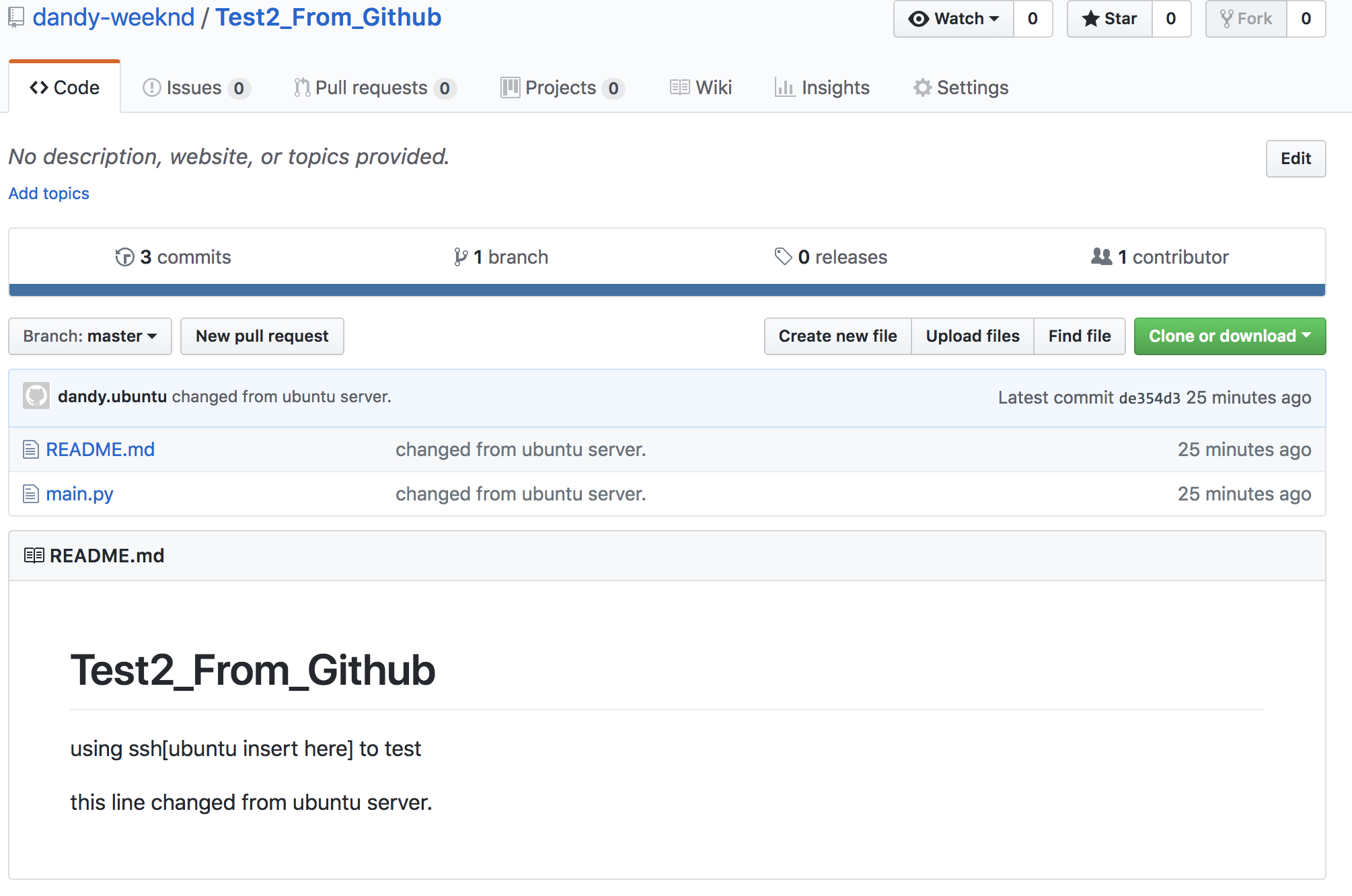Switch to the Issues tab
The image size is (1352, 896).
coord(196,87)
